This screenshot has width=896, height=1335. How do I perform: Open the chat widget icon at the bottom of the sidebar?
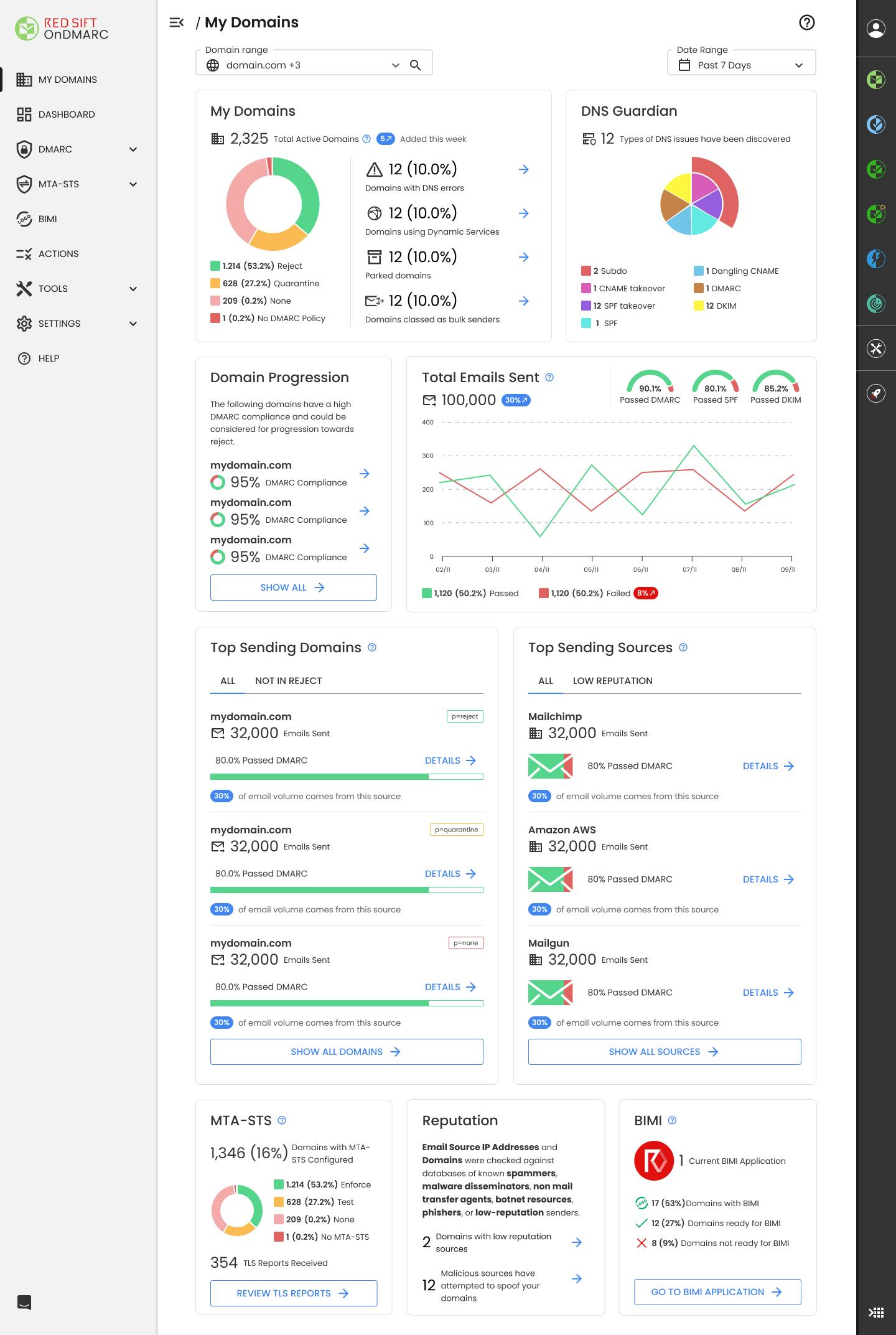point(24,1302)
